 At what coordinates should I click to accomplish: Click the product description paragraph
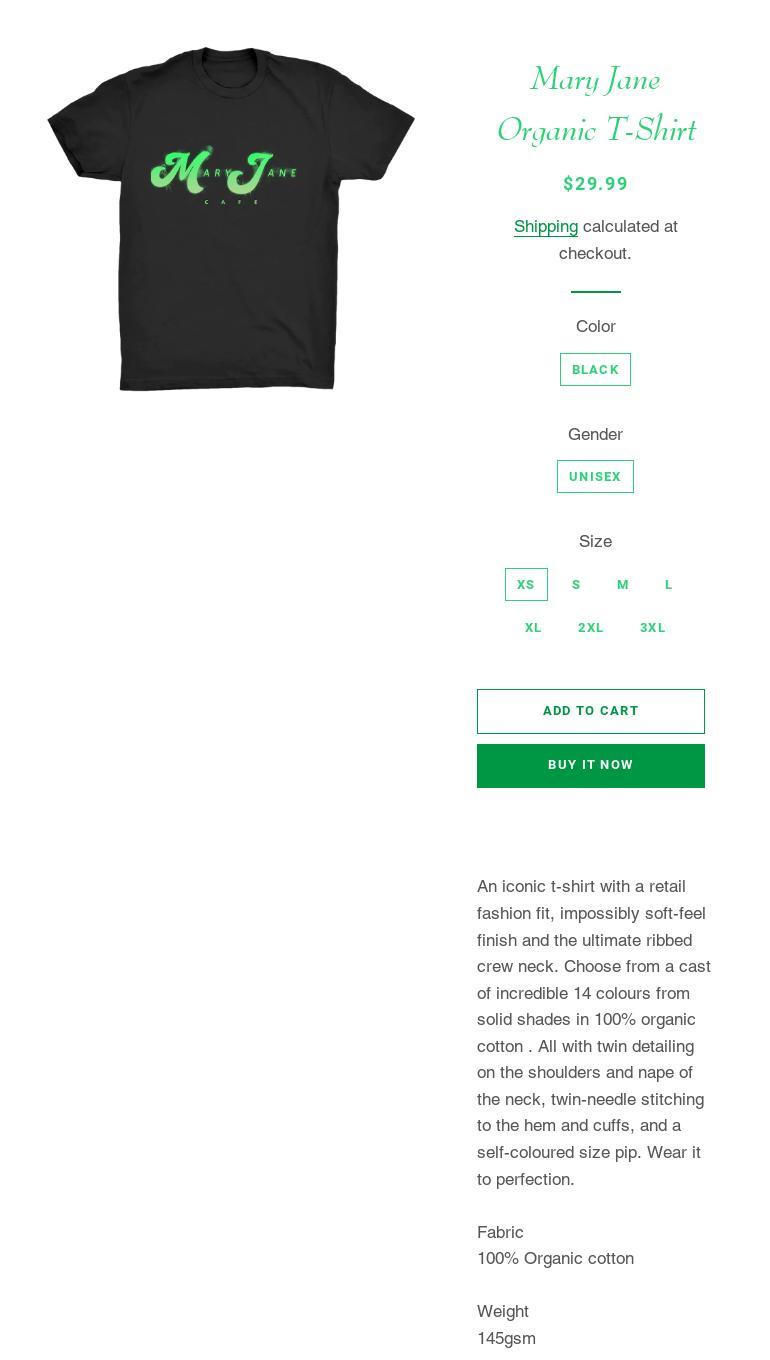tap(594, 1033)
